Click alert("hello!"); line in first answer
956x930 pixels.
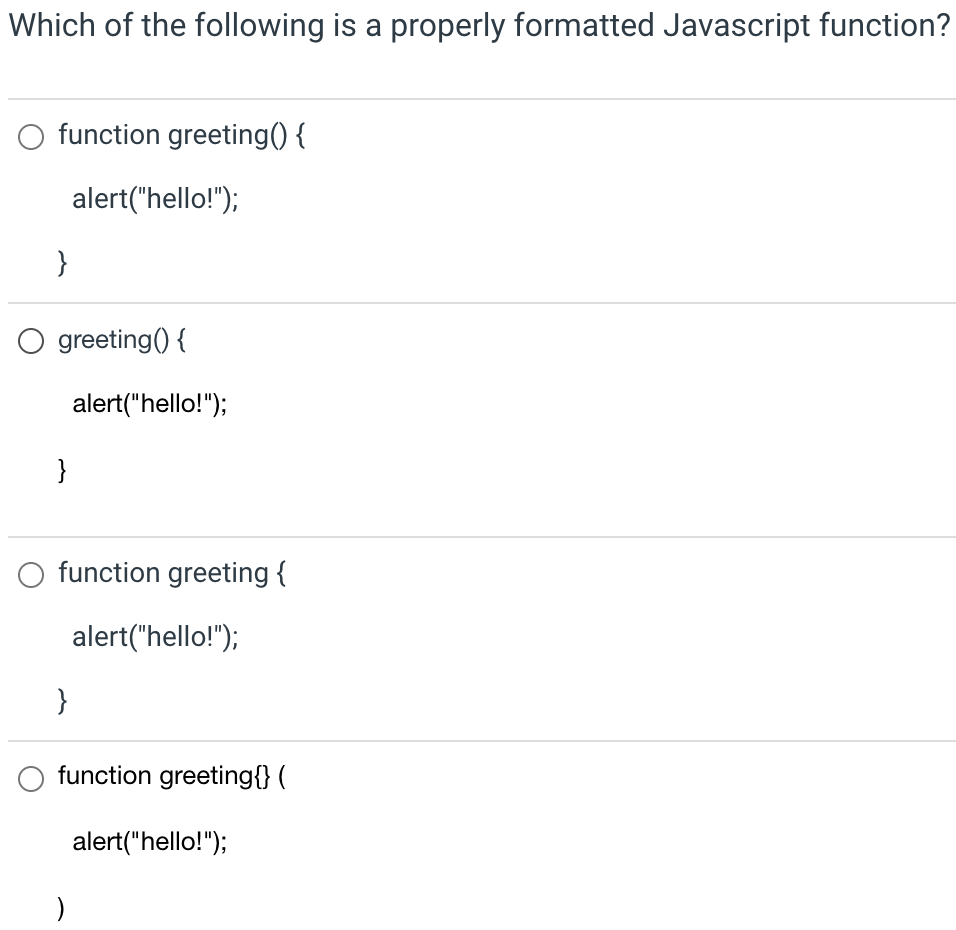(x=155, y=199)
